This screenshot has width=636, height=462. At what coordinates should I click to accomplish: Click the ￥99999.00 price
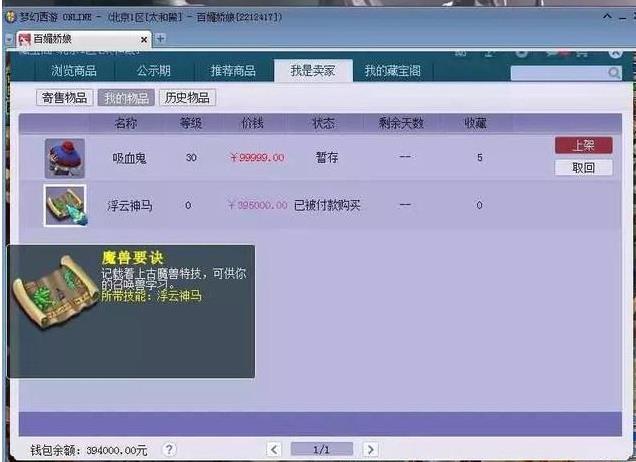257,157
